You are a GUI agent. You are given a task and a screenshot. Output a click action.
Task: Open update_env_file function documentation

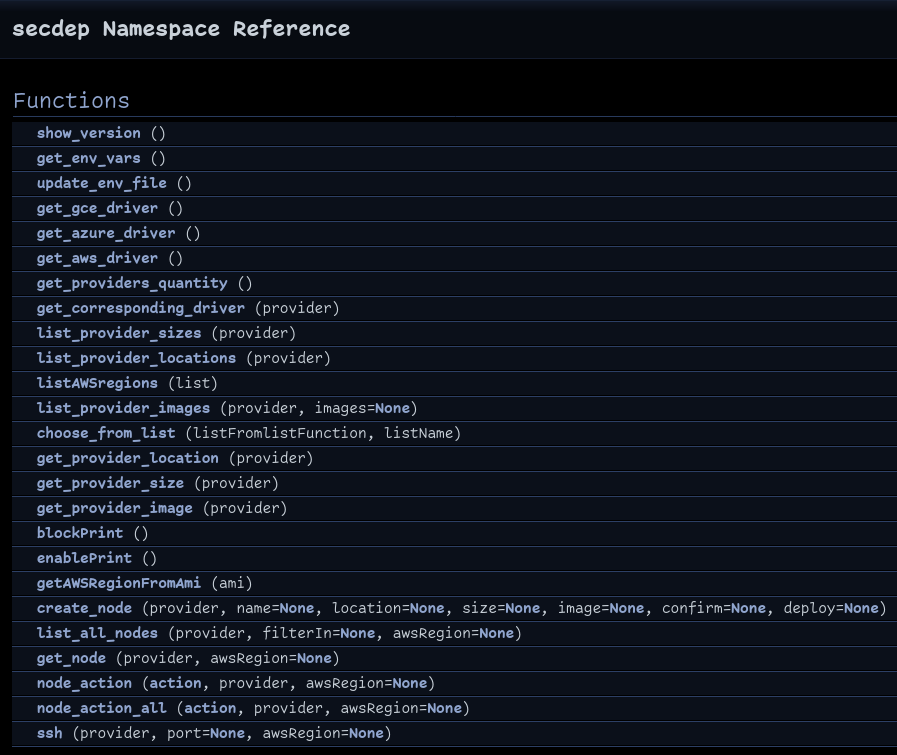tap(101, 183)
